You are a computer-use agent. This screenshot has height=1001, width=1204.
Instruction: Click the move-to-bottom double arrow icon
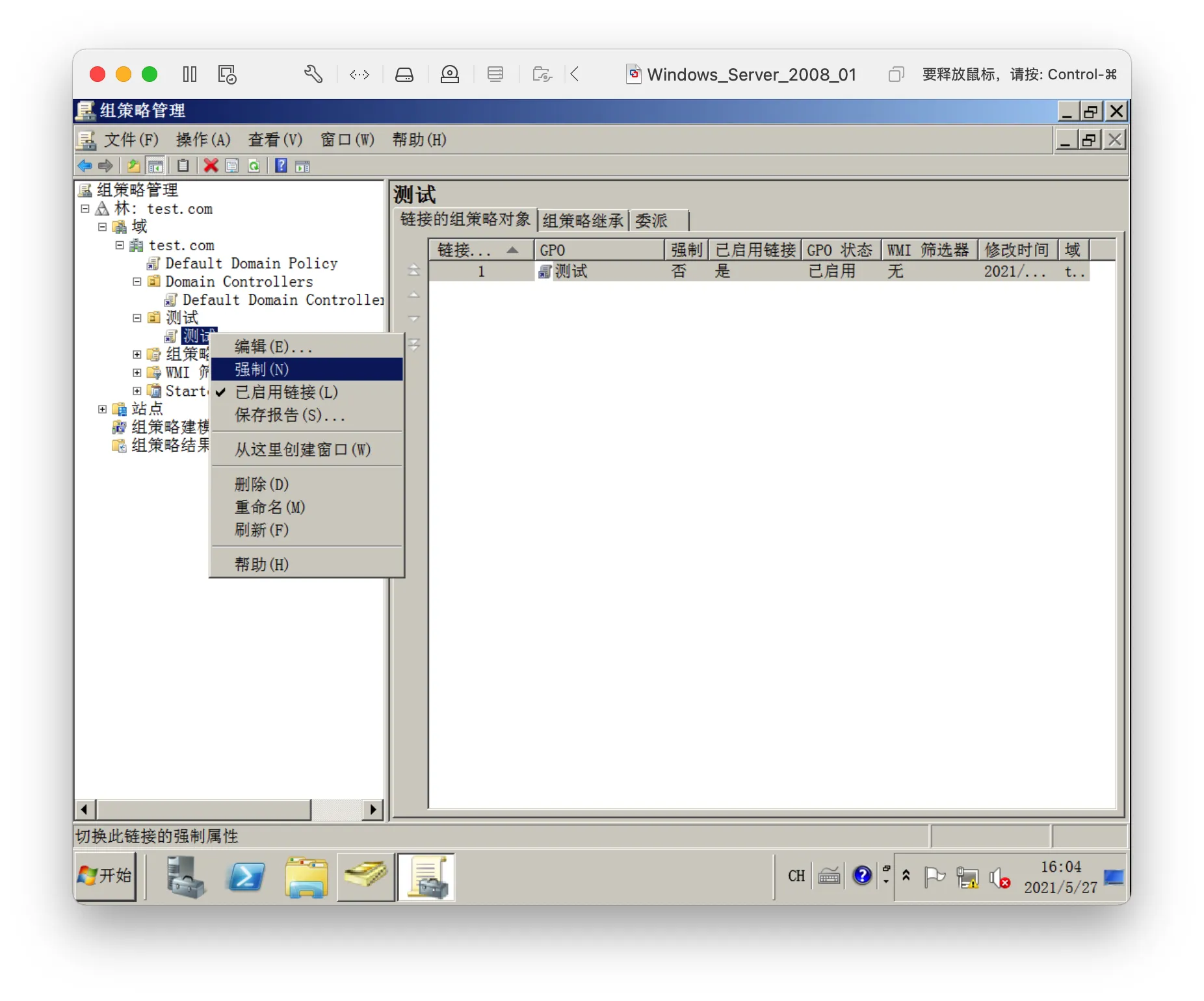413,344
